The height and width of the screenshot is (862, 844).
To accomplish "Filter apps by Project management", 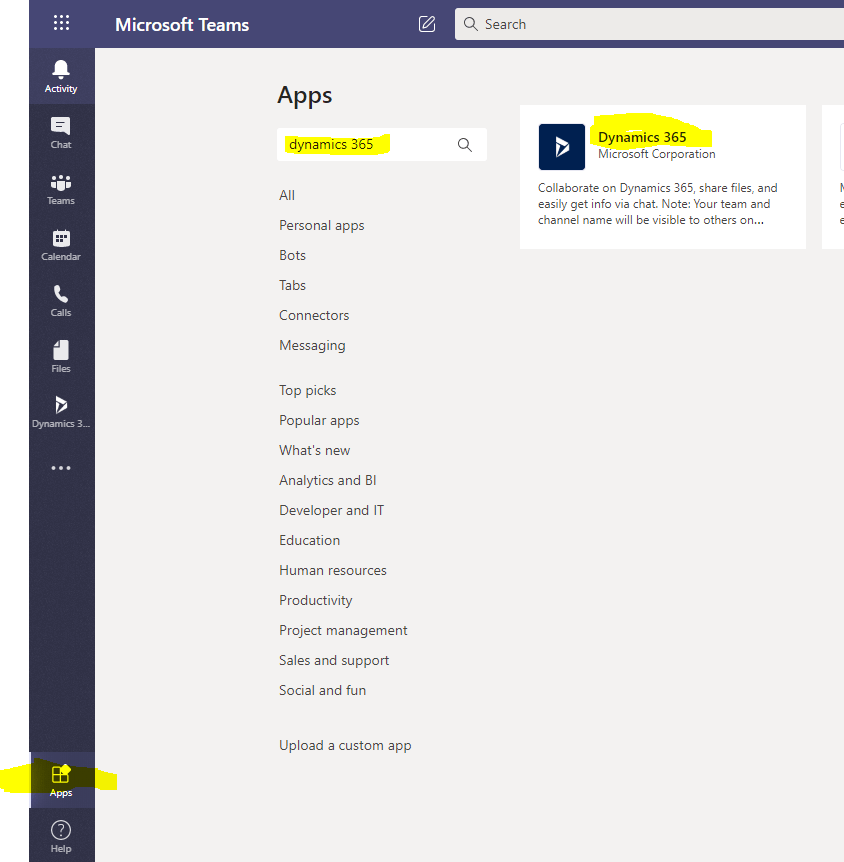I will coord(343,630).
